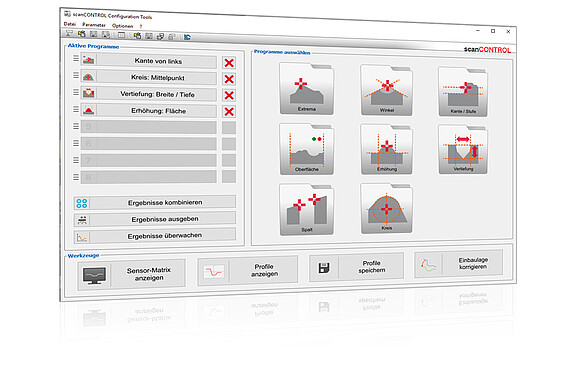Open the Optionen menu
The width and height of the screenshot is (576, 384).
122,26
